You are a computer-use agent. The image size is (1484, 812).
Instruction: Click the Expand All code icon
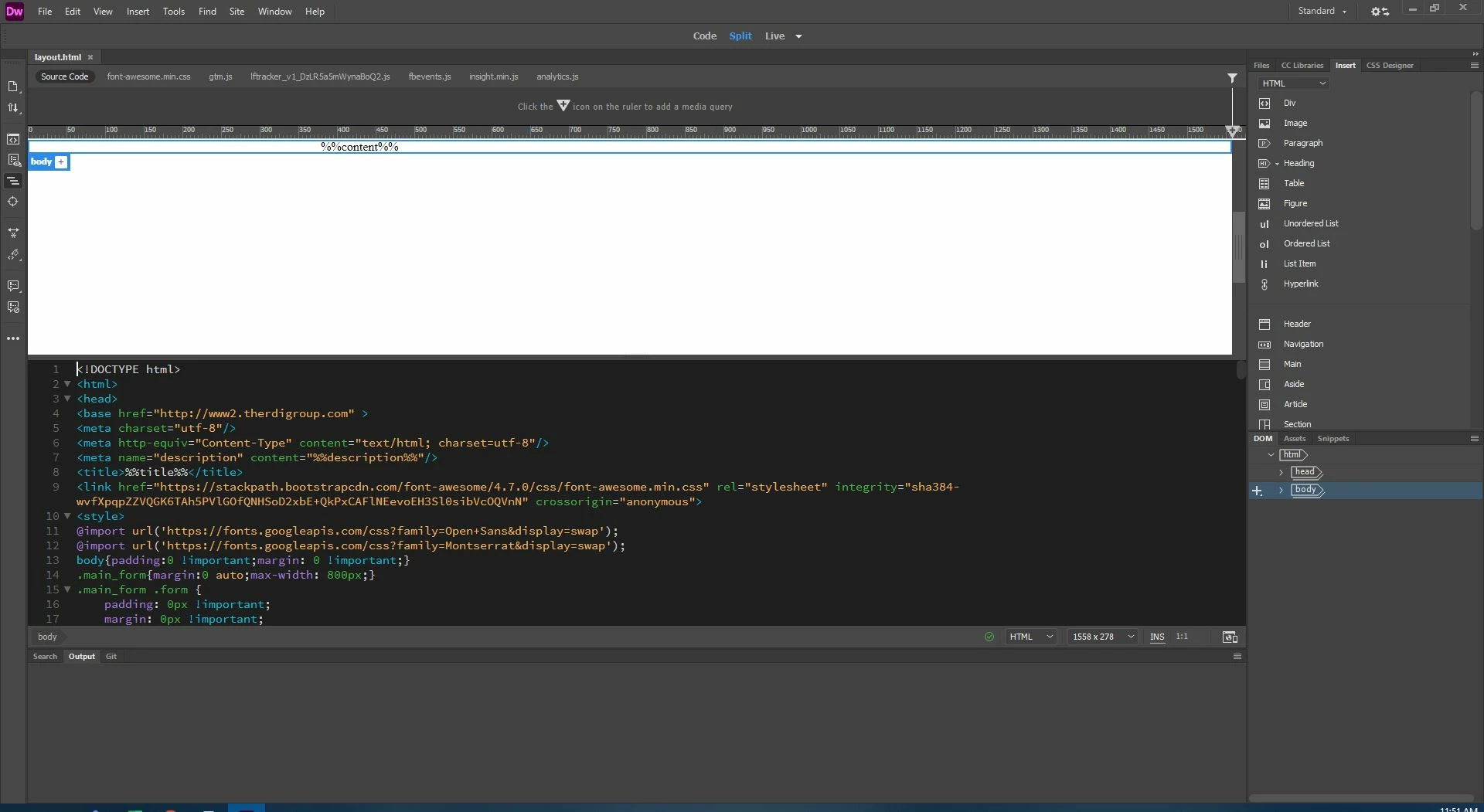[x=13, y=233]
